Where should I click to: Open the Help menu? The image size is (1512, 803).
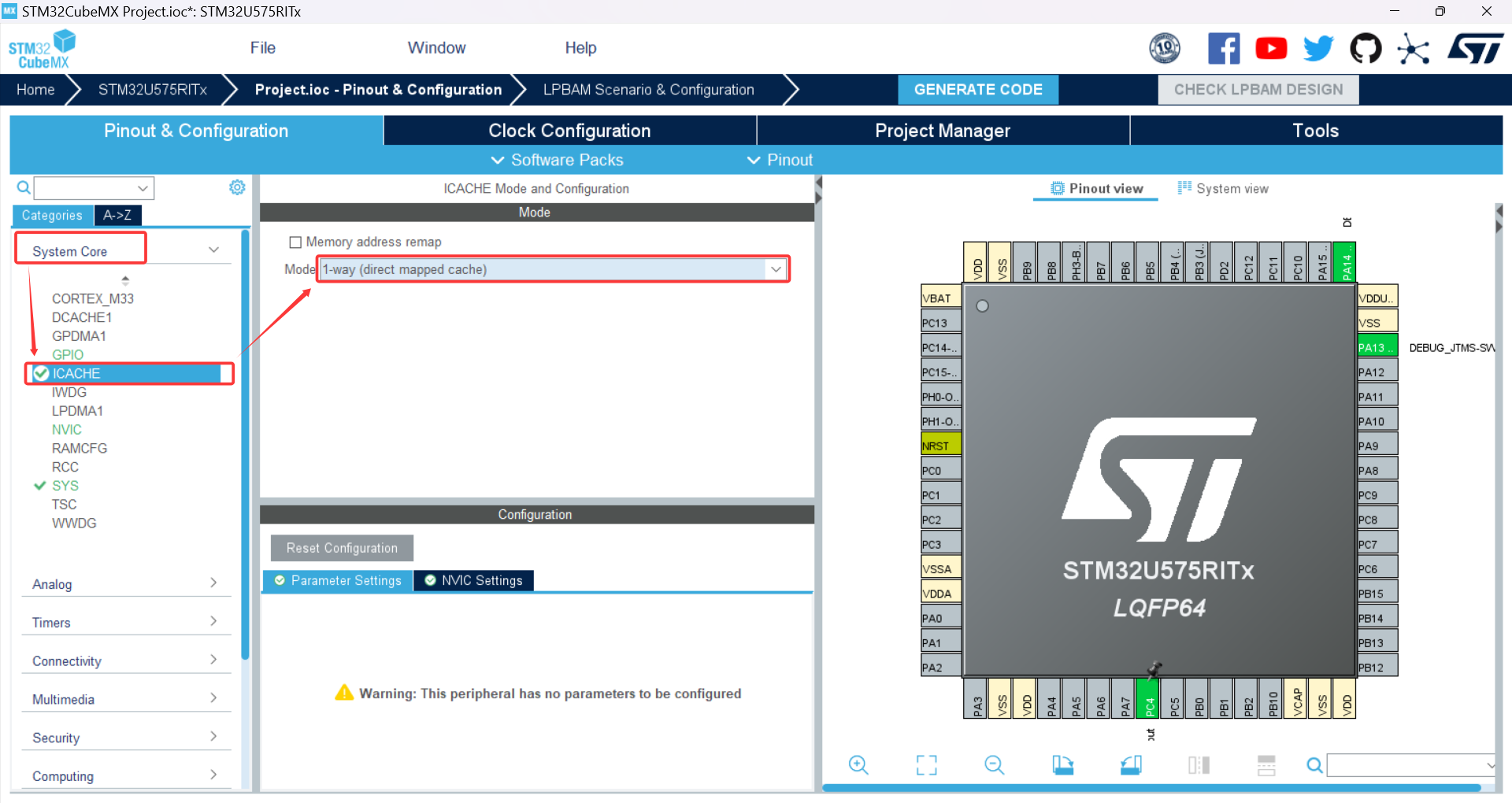(x=580, y=48)
